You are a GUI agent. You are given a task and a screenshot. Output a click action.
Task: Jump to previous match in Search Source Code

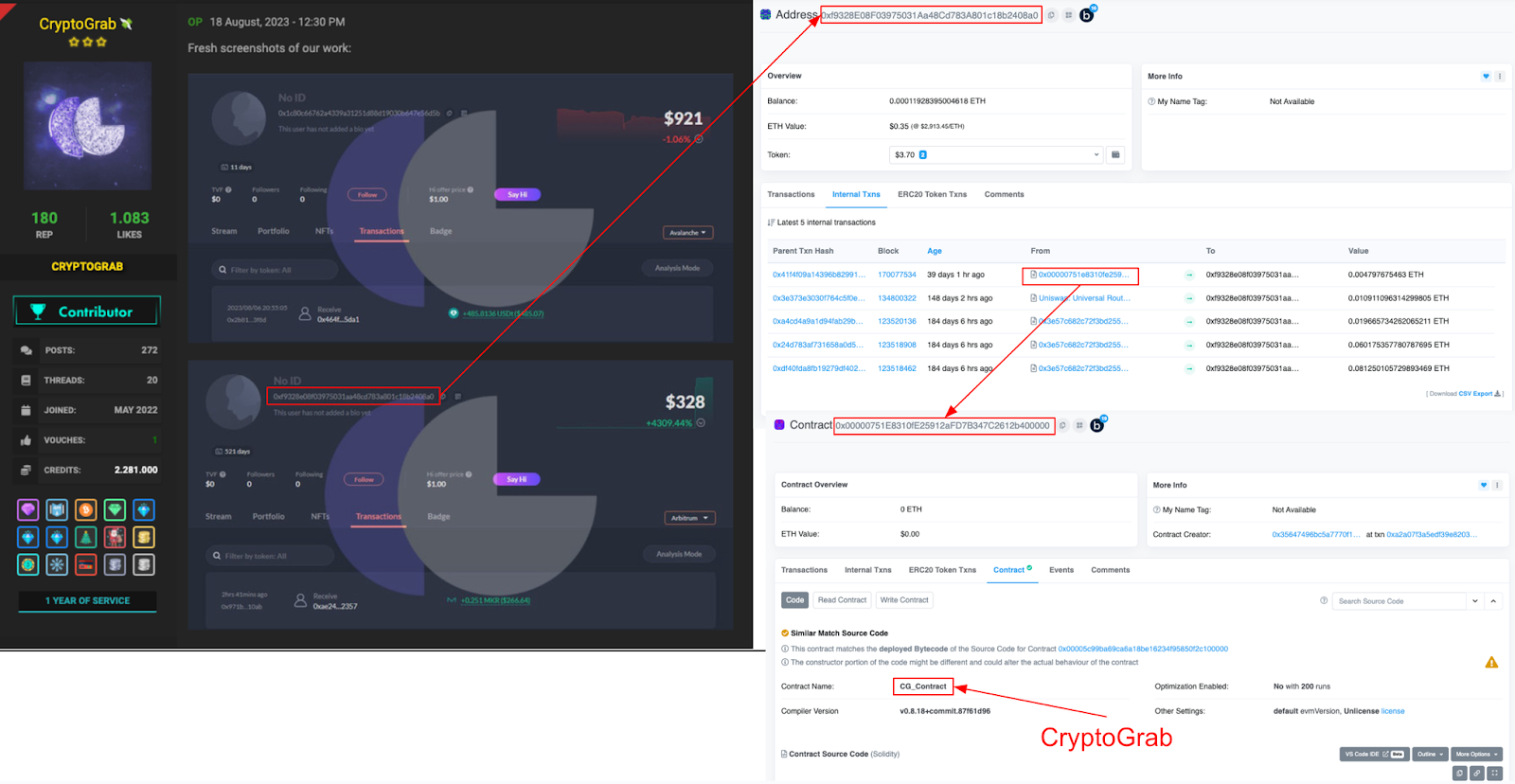(1493, 601)
